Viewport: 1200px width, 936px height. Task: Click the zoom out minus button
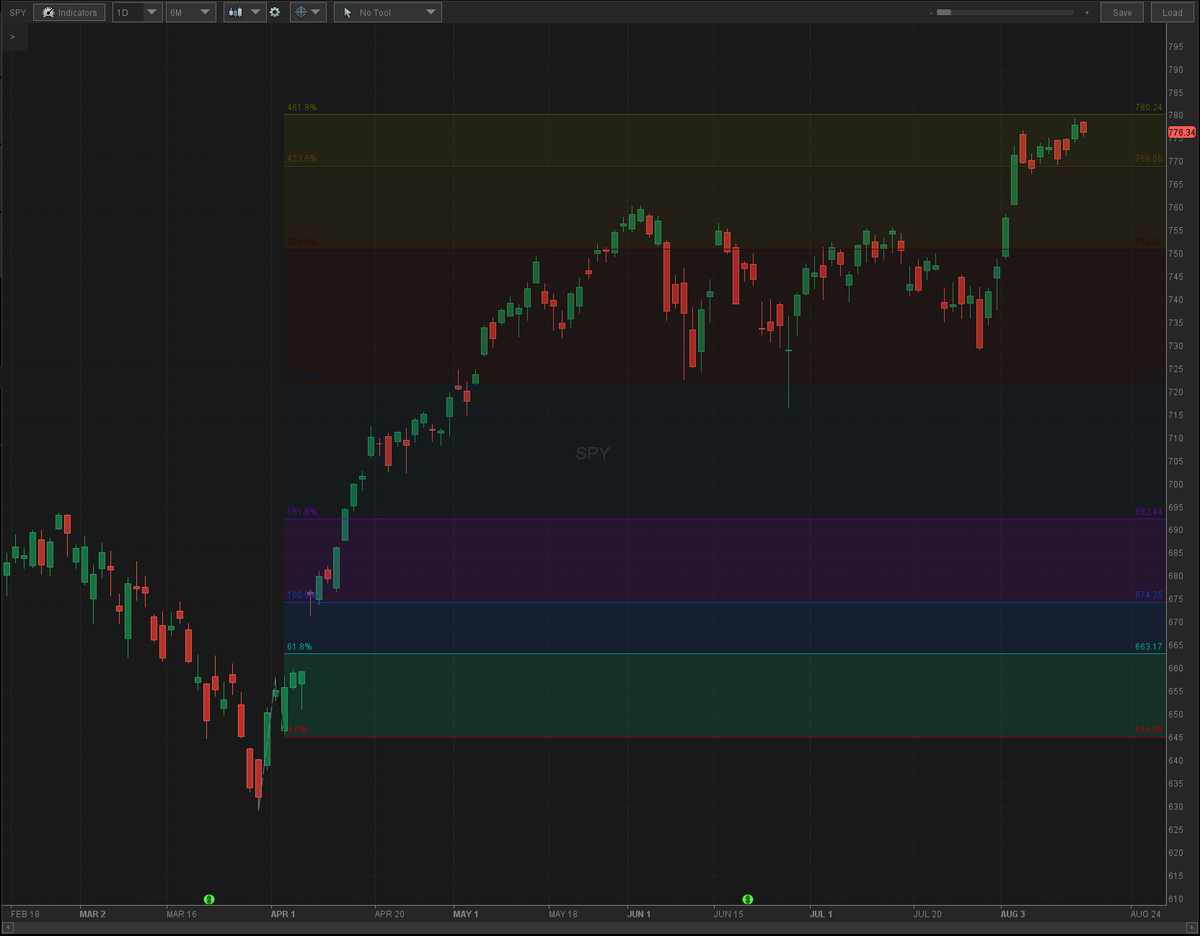931,12
